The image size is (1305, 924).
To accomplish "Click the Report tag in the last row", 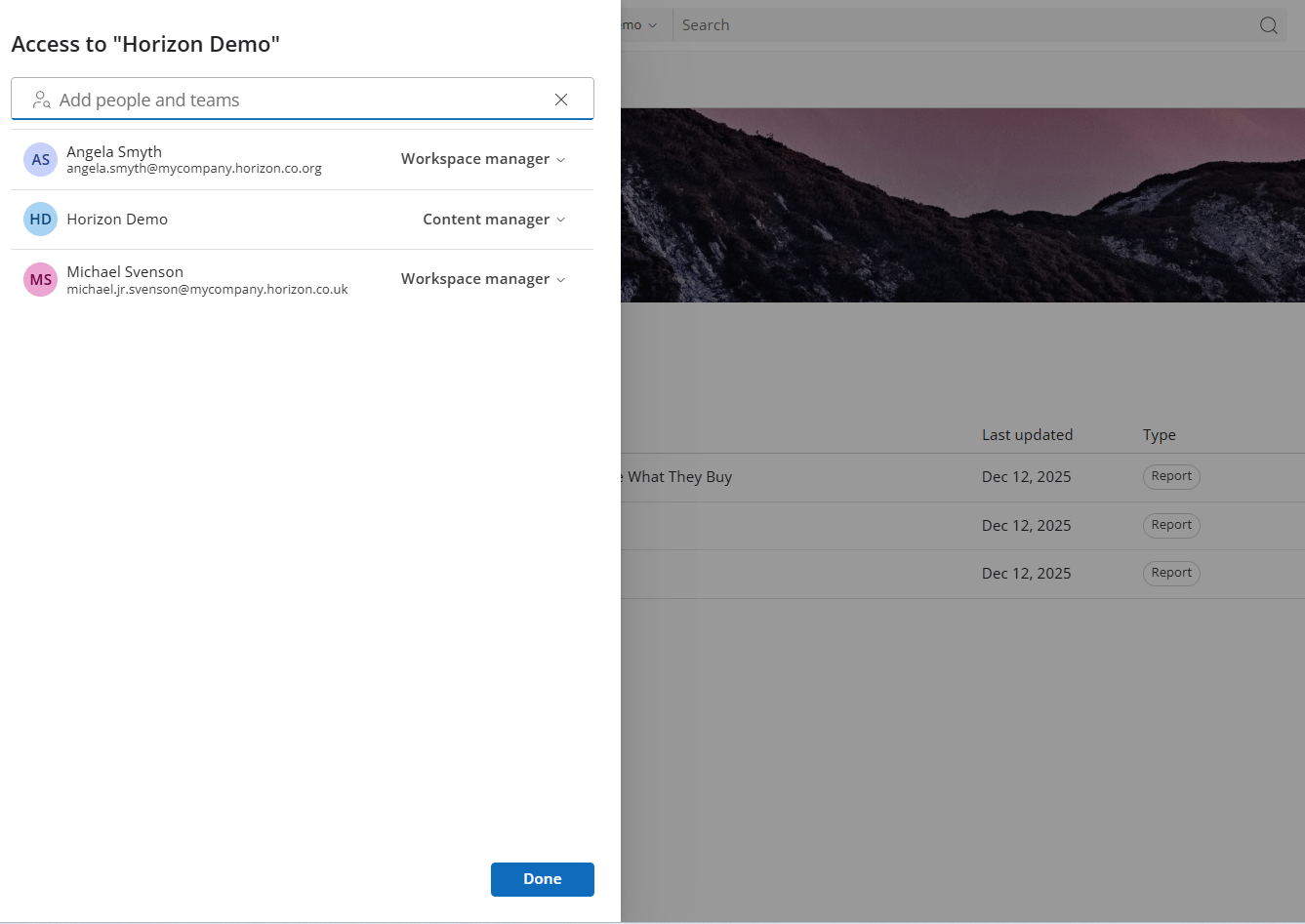I will (1171, 573).
